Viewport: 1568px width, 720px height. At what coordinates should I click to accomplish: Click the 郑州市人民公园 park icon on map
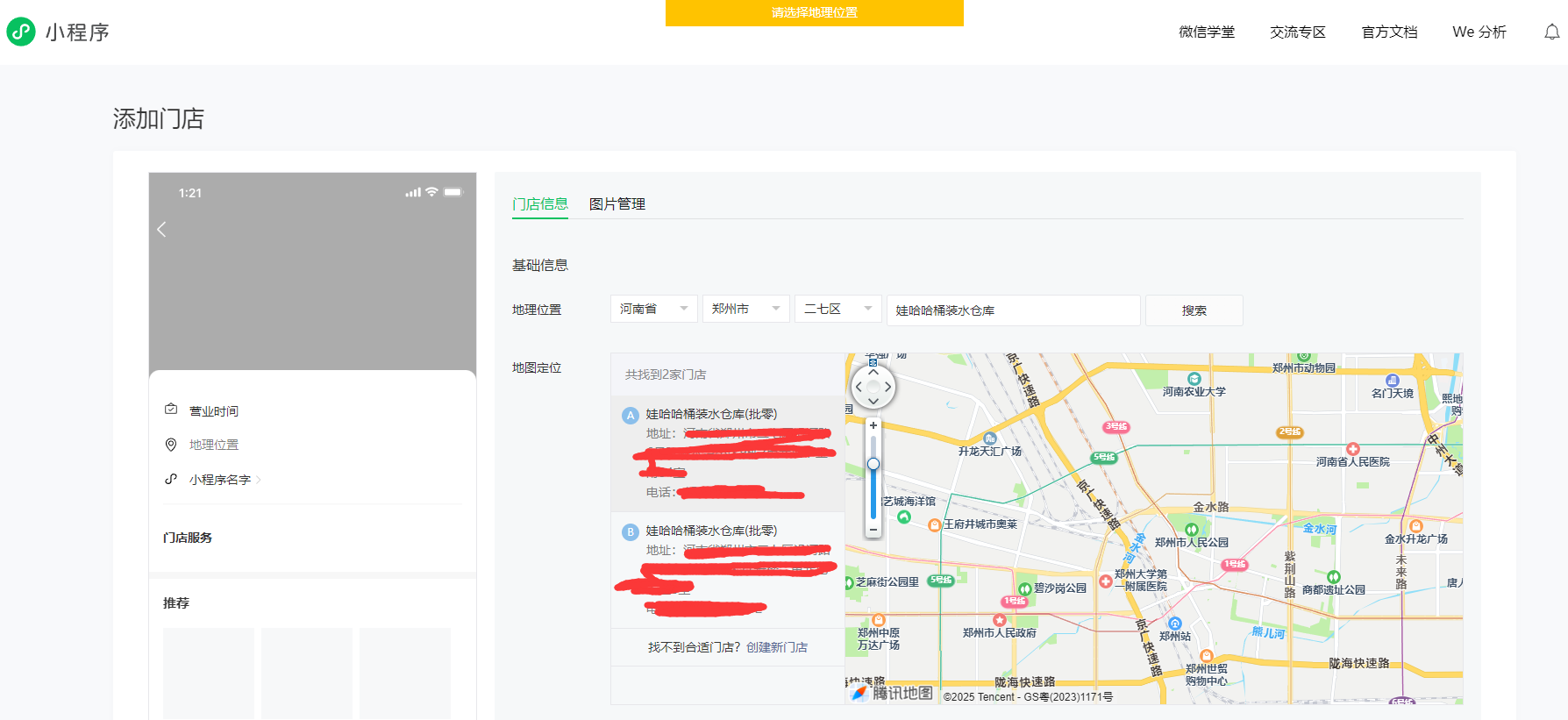pos(1191,530)
